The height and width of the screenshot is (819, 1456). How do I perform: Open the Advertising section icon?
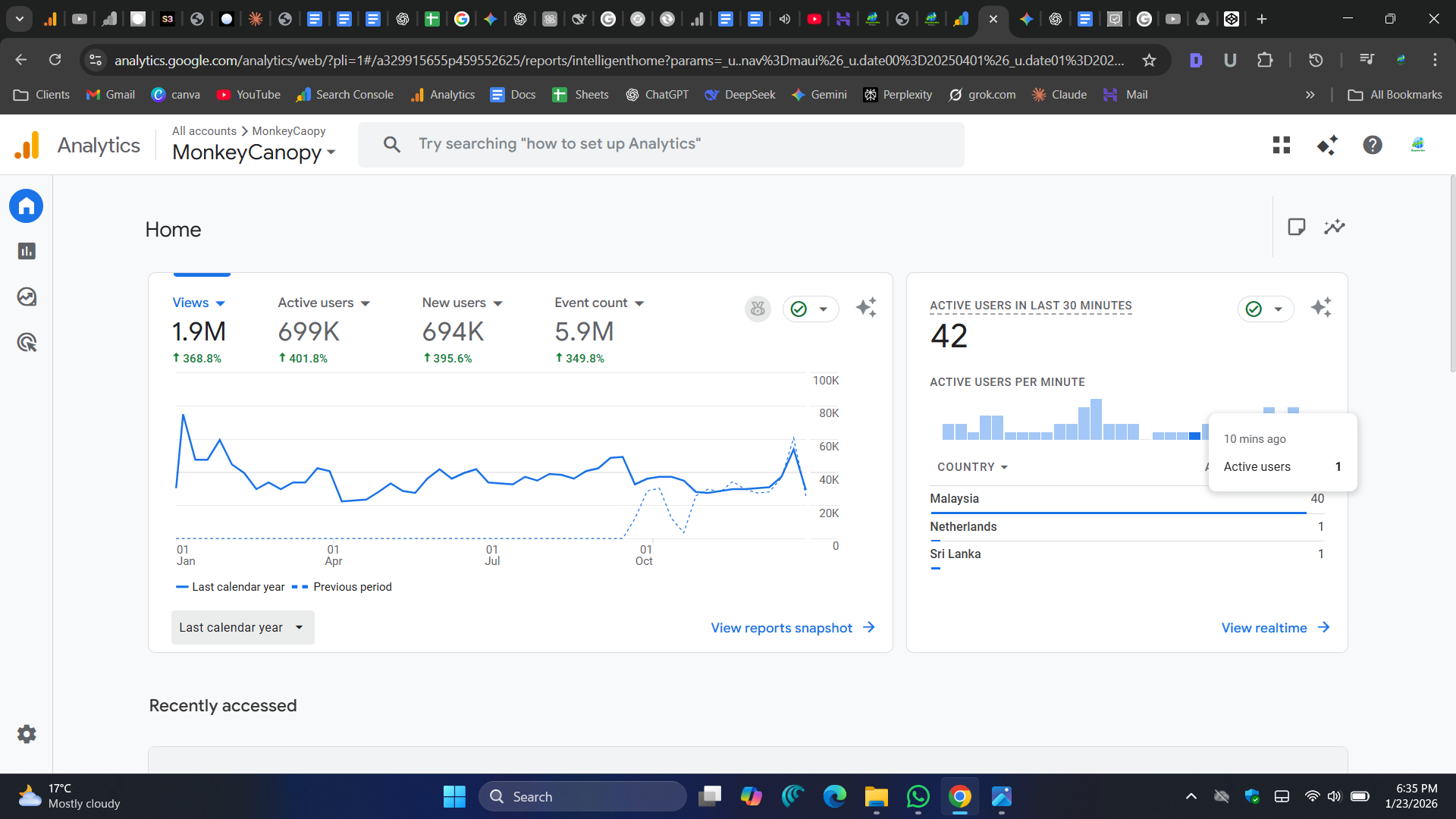(26, 342)
